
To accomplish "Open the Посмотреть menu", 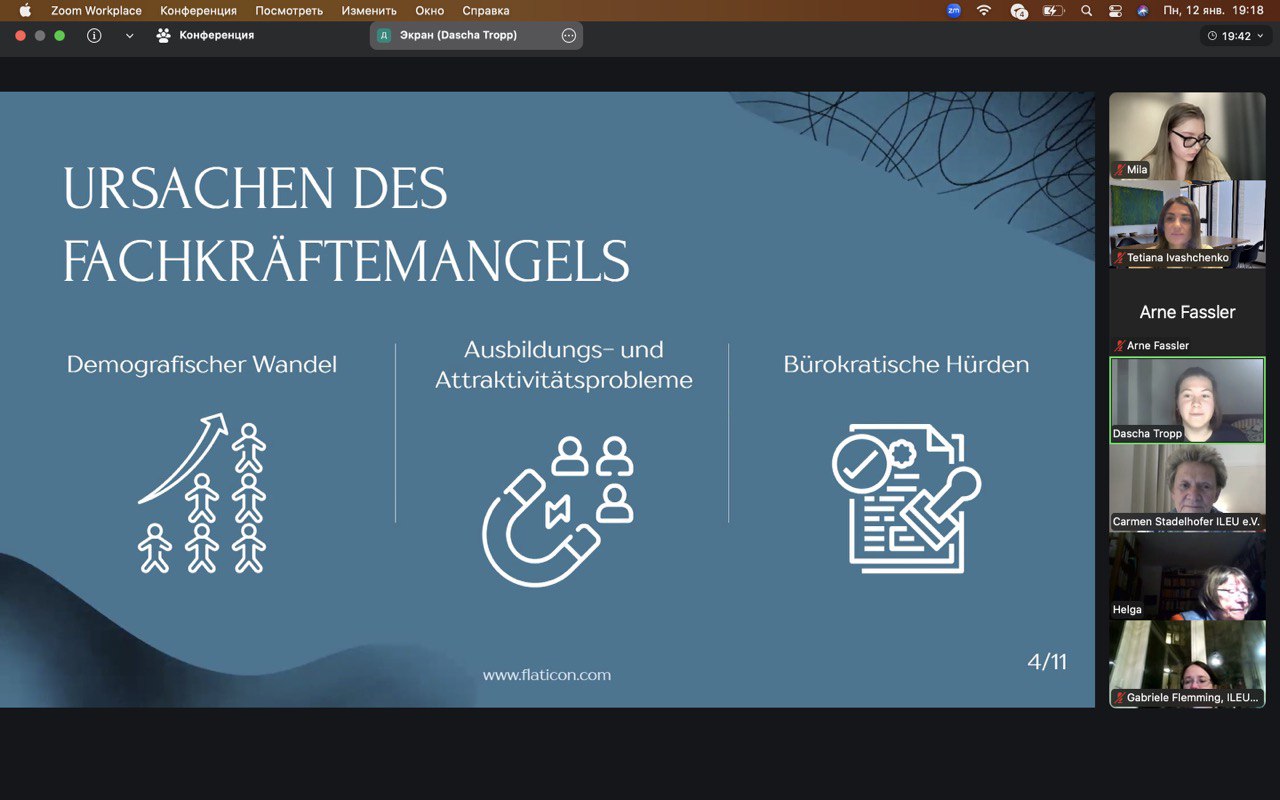I will 289,11.
